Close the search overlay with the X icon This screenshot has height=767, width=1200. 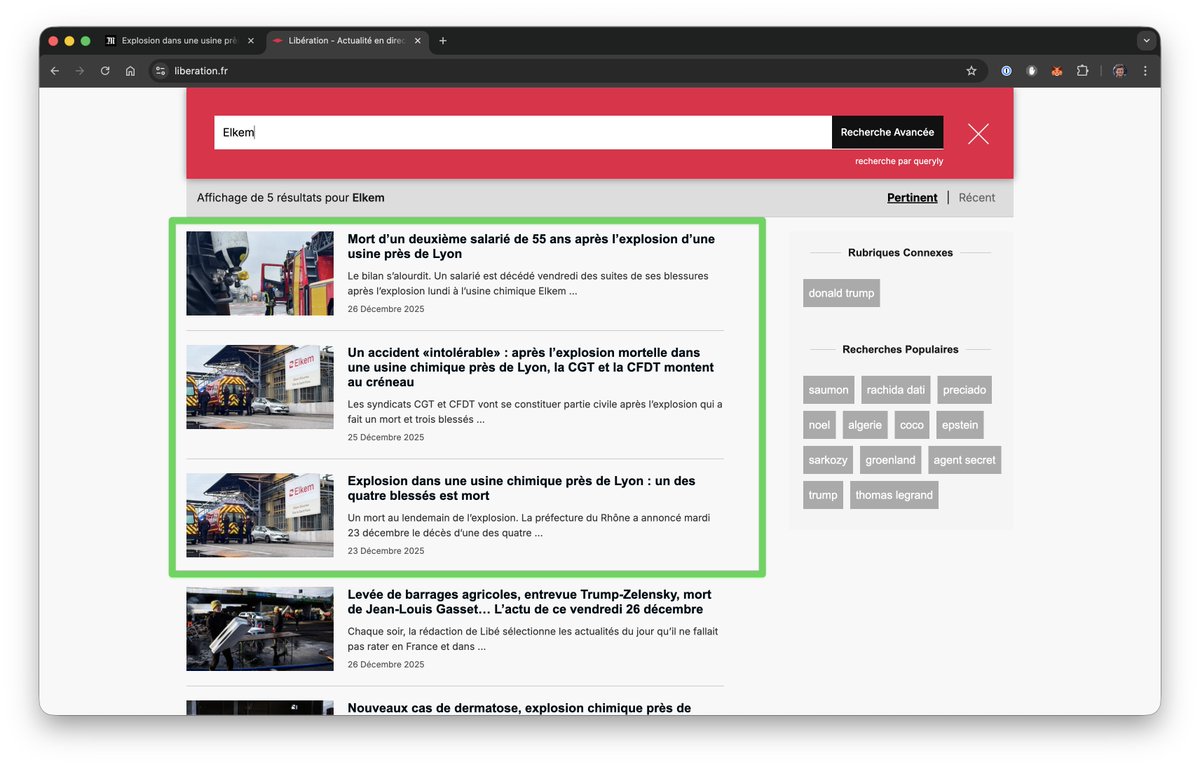pos(978,133)
